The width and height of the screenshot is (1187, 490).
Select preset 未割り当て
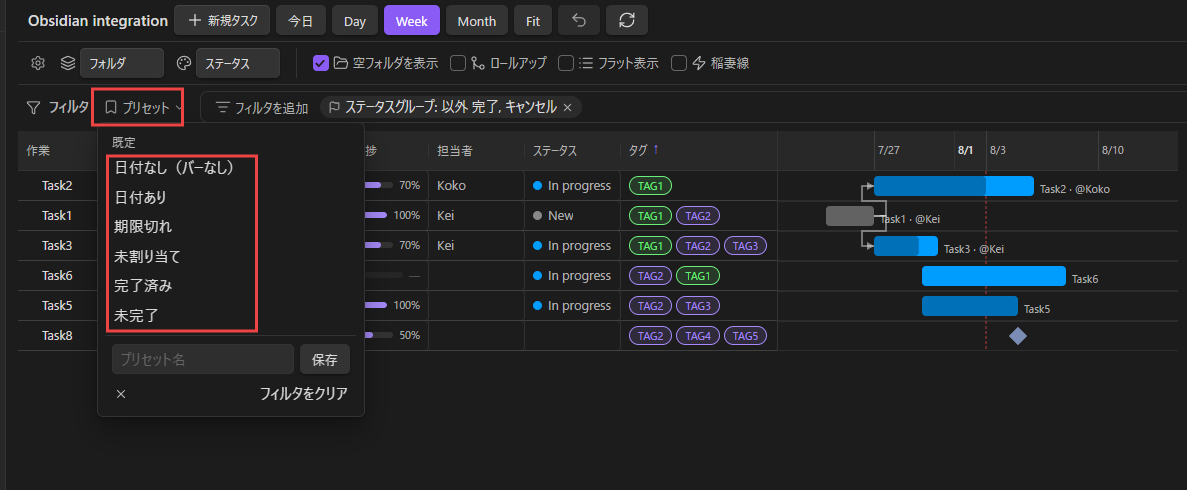148,256
